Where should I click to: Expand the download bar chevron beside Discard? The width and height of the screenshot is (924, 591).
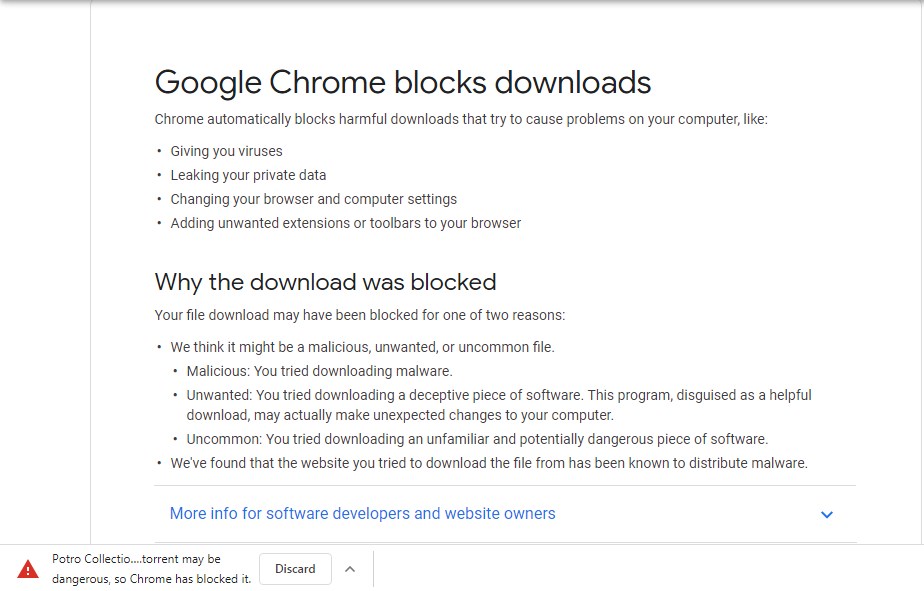(350, 568)
